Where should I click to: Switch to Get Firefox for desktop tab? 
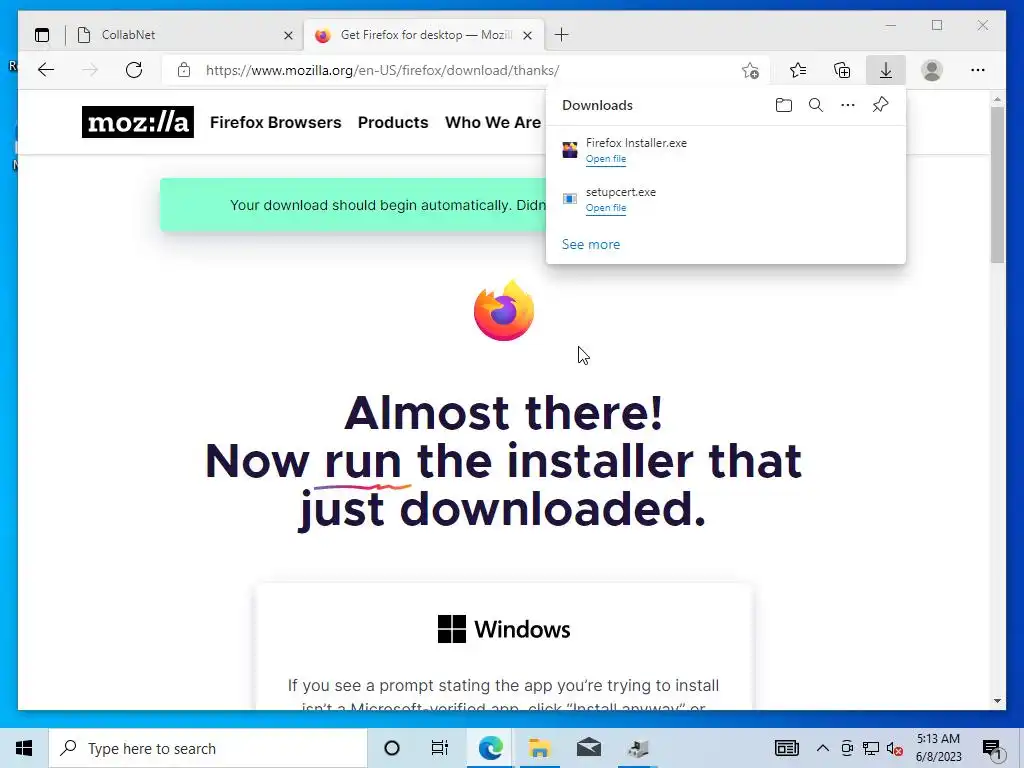(424, 35)
